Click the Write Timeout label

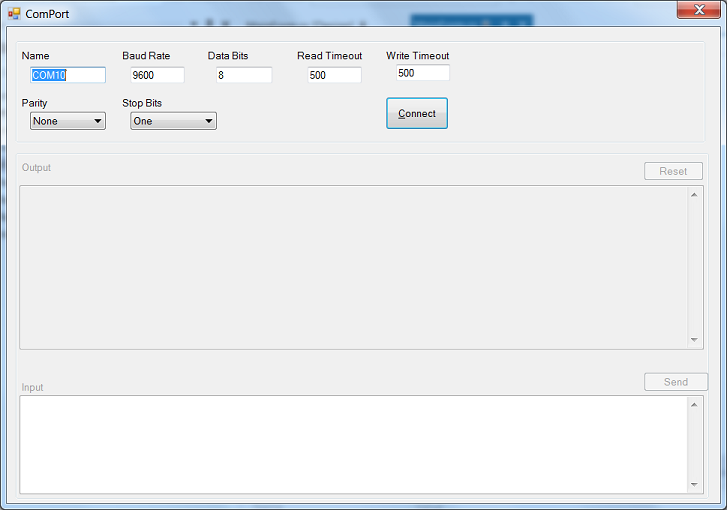(418, 56)
